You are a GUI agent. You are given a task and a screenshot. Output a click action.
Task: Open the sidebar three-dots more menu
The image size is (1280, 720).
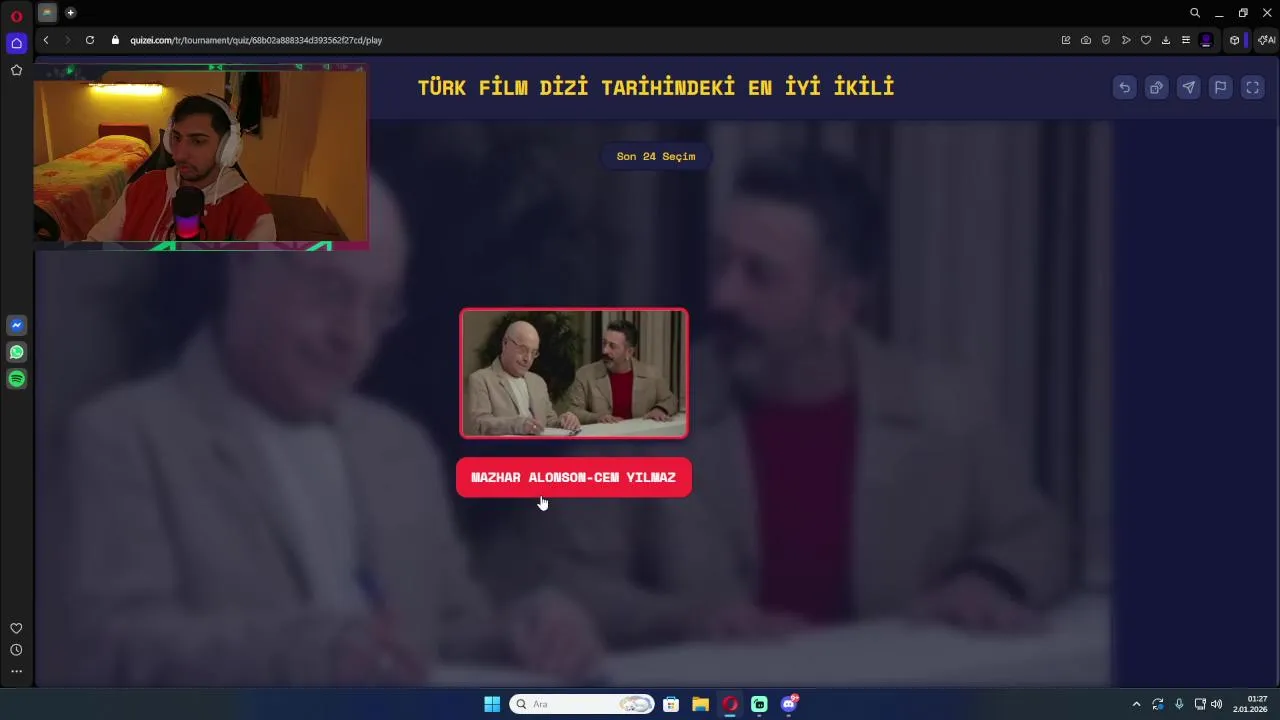[16, 672]
